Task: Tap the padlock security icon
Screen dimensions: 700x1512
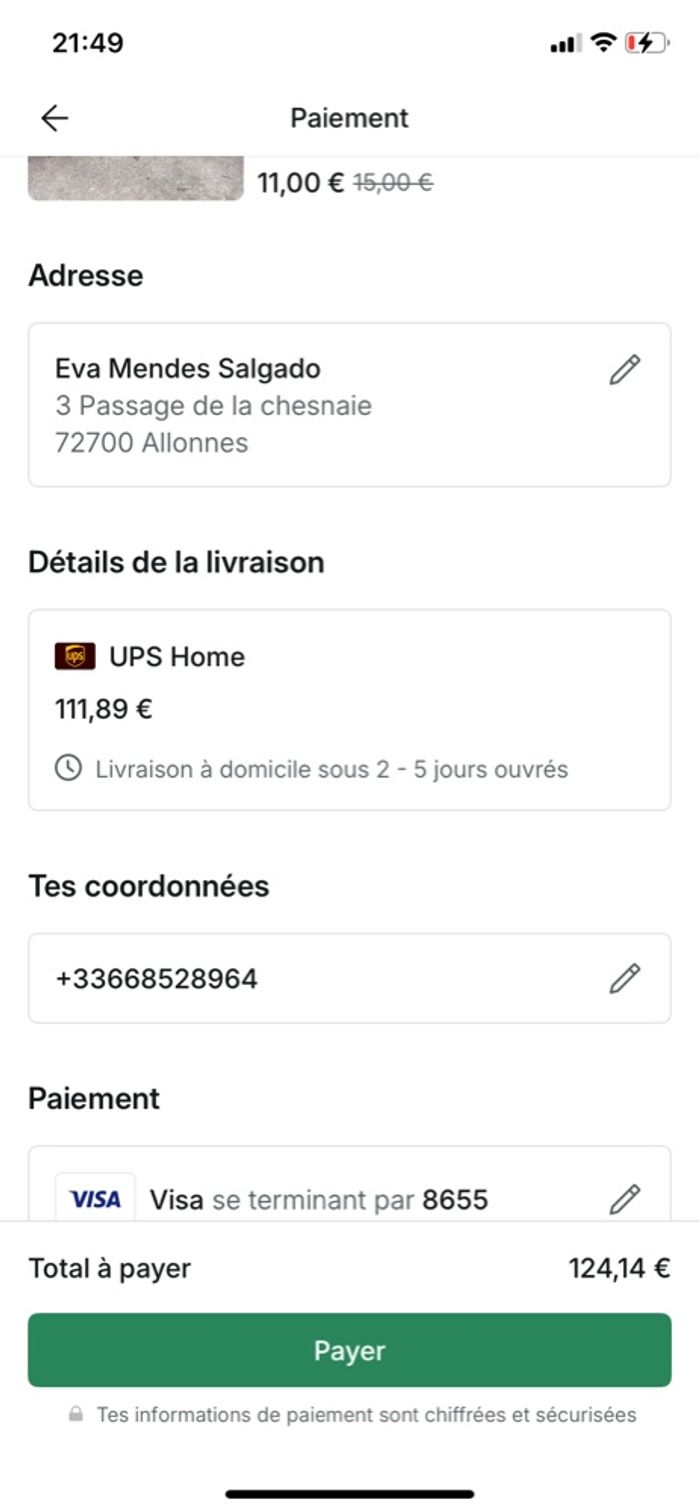Action: coord(75,1415)
